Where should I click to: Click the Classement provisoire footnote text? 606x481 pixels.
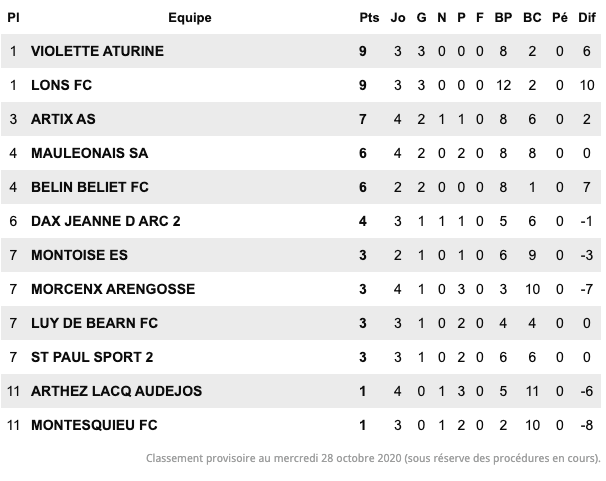click(373, 458)
